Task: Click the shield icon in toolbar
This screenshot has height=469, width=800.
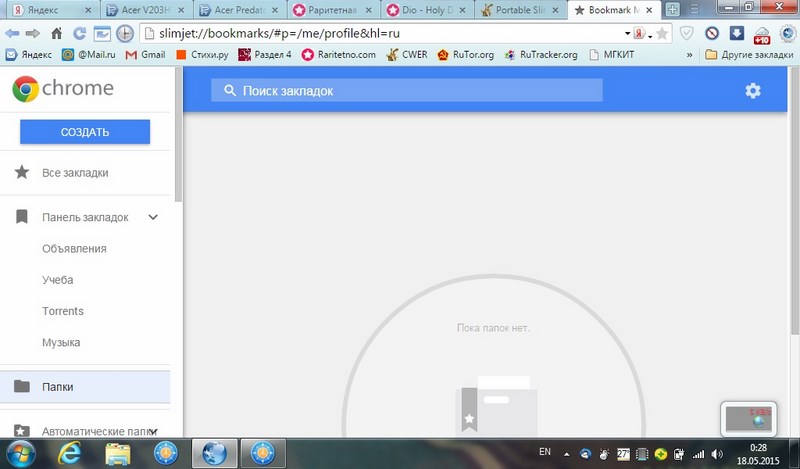Action: point(687,33)
